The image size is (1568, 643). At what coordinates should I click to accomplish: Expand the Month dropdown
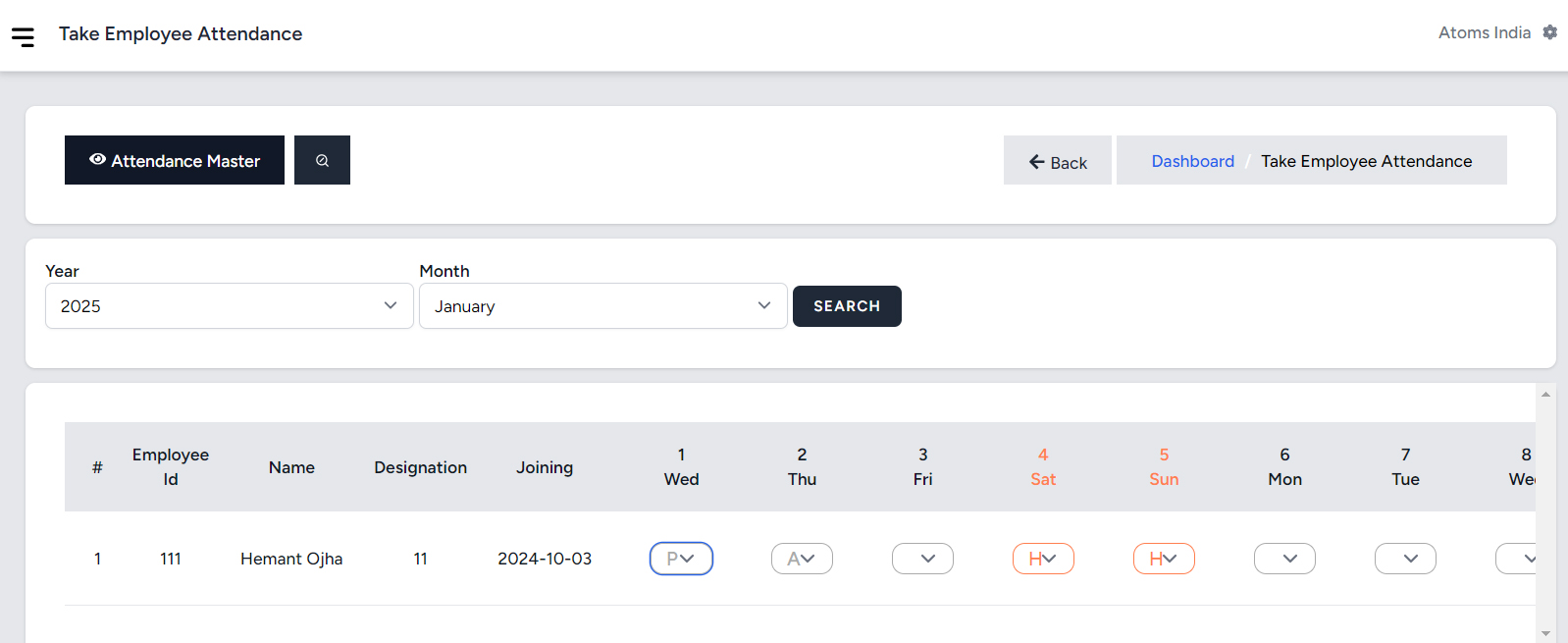coord(602,306)
